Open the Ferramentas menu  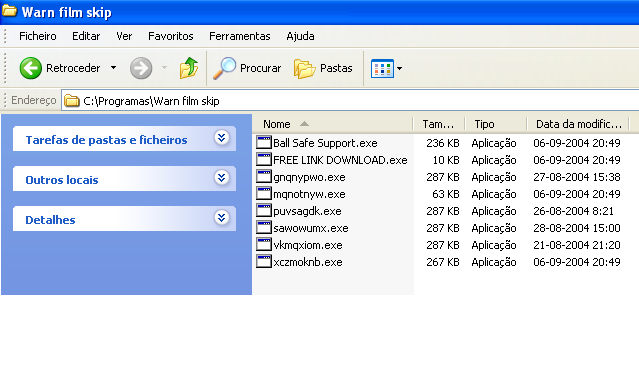pyautogui.click(x=240, y=36)
